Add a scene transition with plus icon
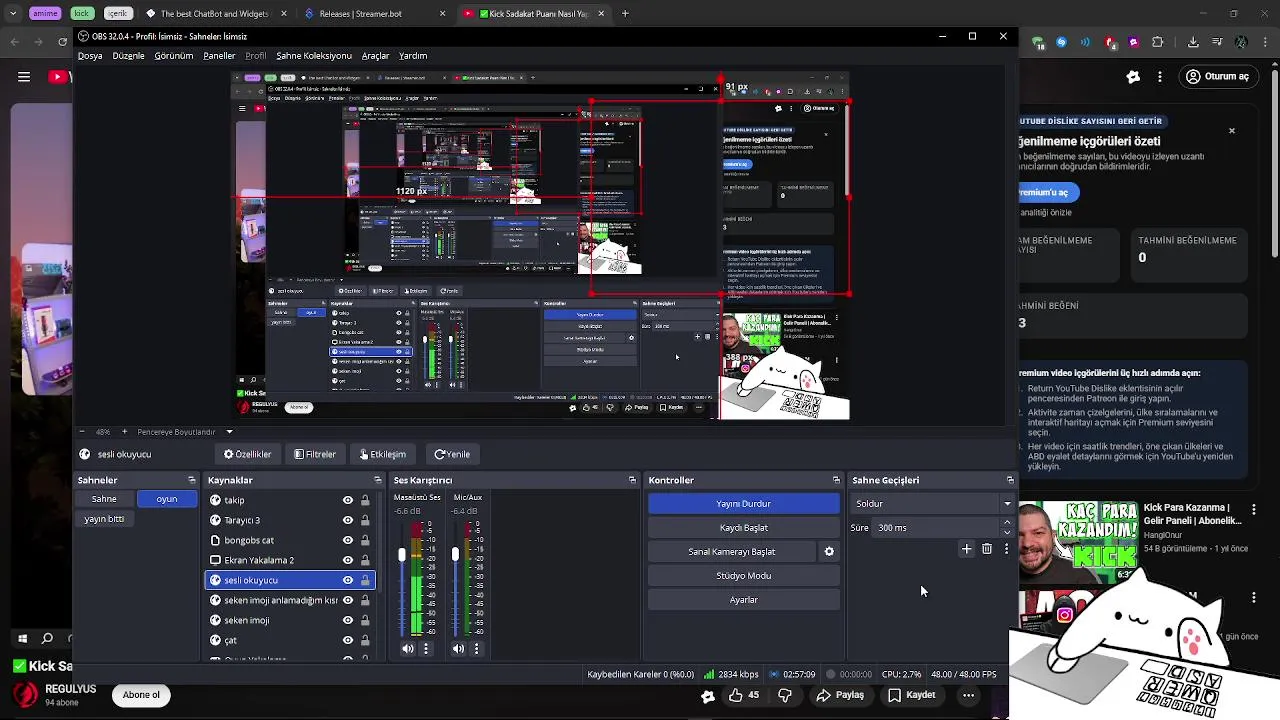This screenshot has width=1280, height=720. 966,549
